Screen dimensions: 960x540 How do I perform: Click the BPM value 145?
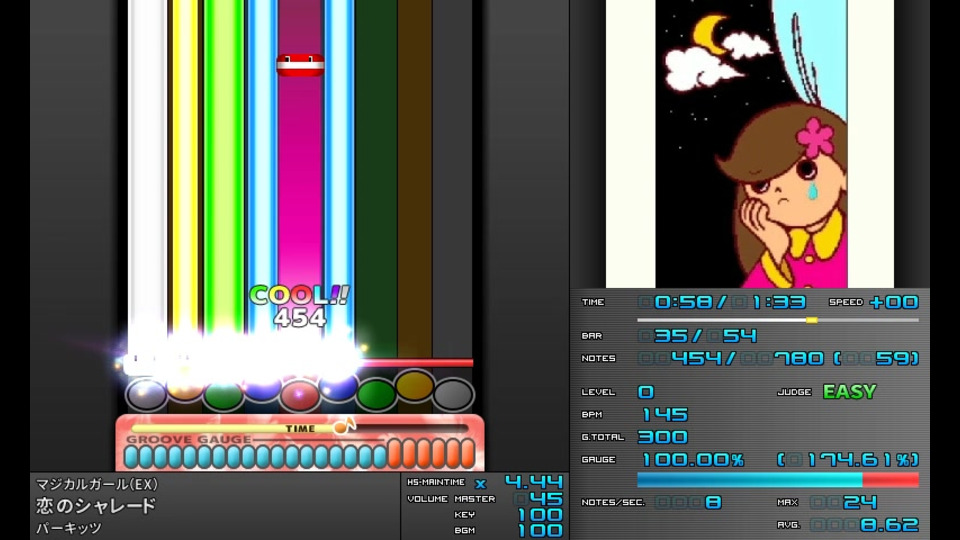[x=664, y=414]
